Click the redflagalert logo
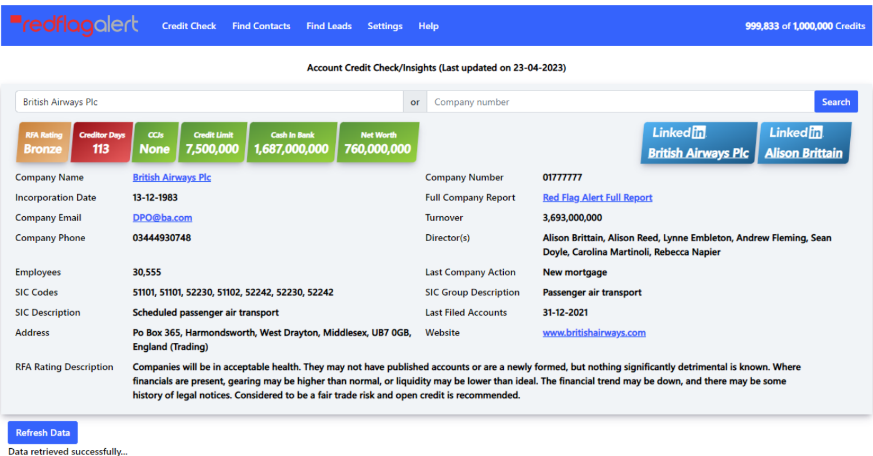The width and height of the screenshot is (873, 456). coord(74,25)
